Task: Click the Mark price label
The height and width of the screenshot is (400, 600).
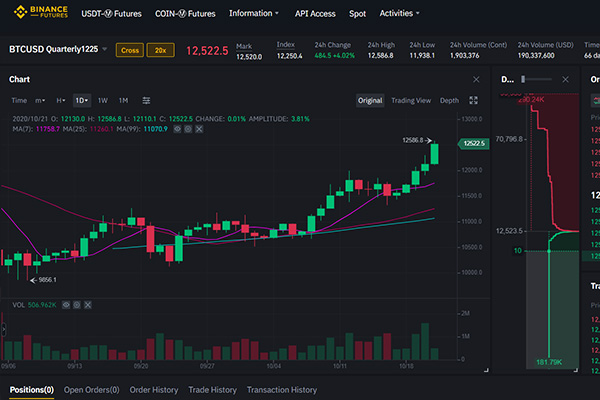Action: click(244, 46)
